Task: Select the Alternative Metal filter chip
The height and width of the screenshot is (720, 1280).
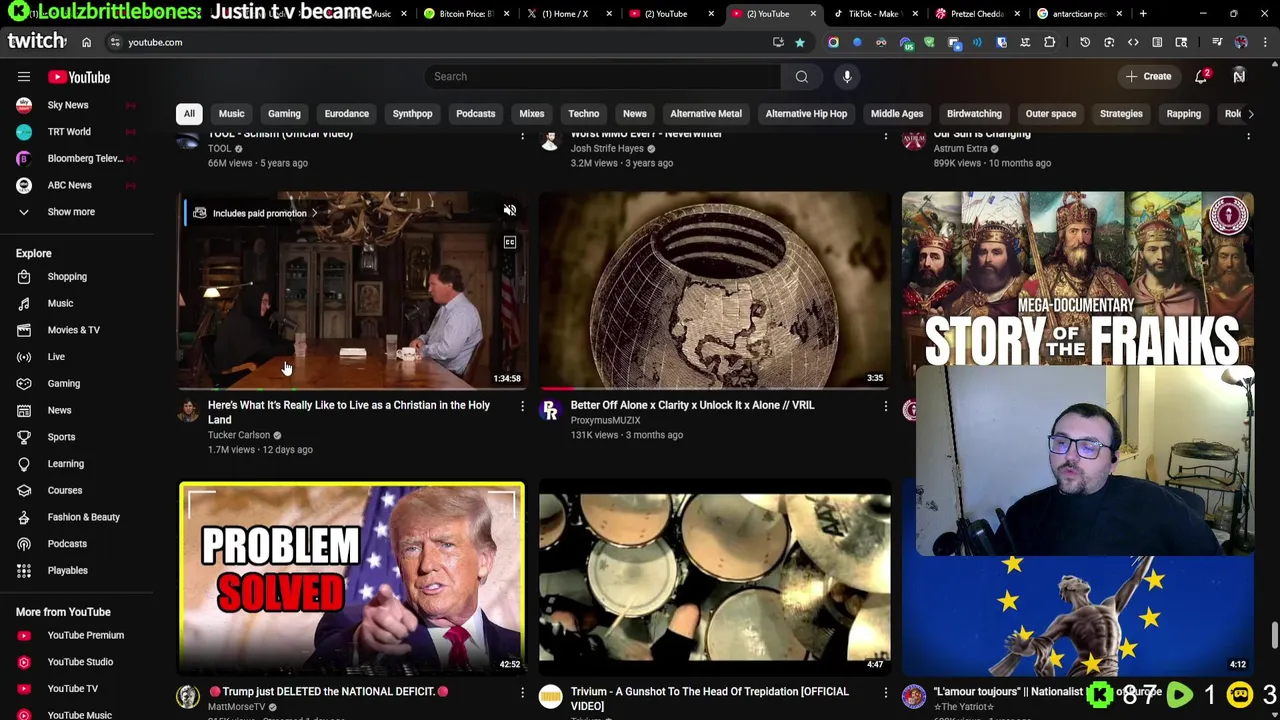Action: tap(706, 113)
